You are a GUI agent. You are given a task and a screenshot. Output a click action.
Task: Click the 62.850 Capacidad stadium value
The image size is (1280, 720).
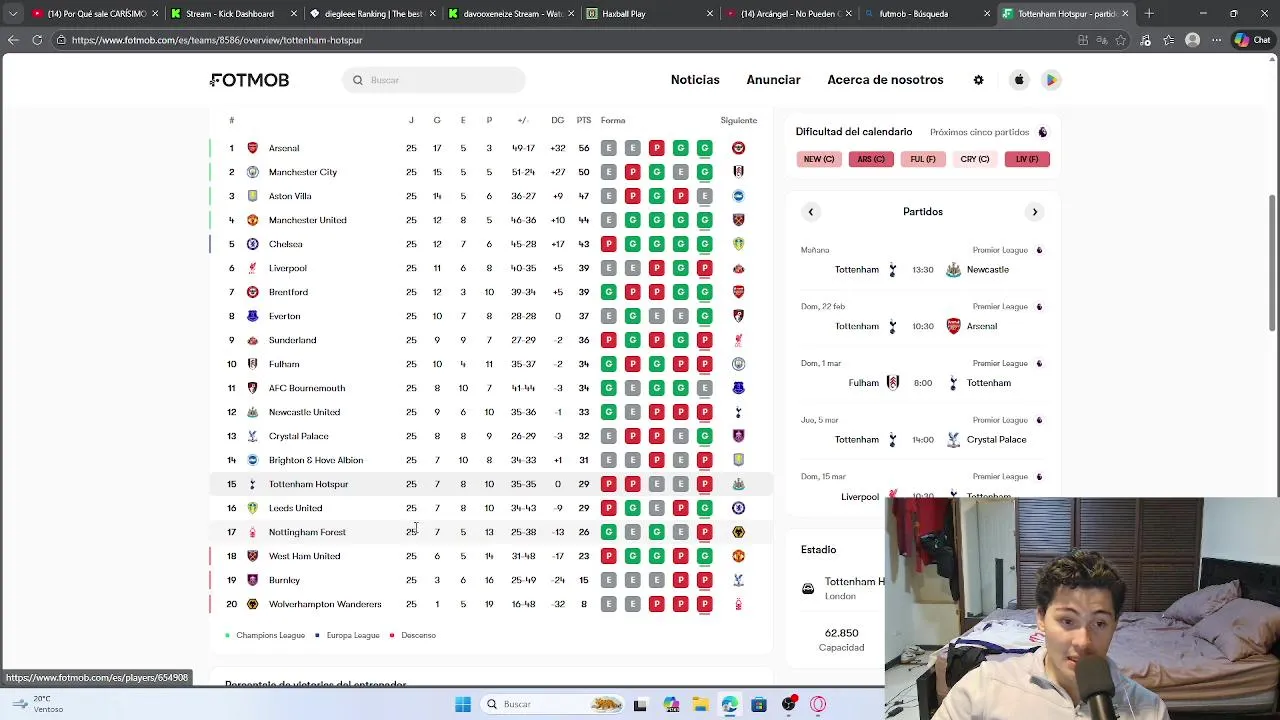[841, 633]
